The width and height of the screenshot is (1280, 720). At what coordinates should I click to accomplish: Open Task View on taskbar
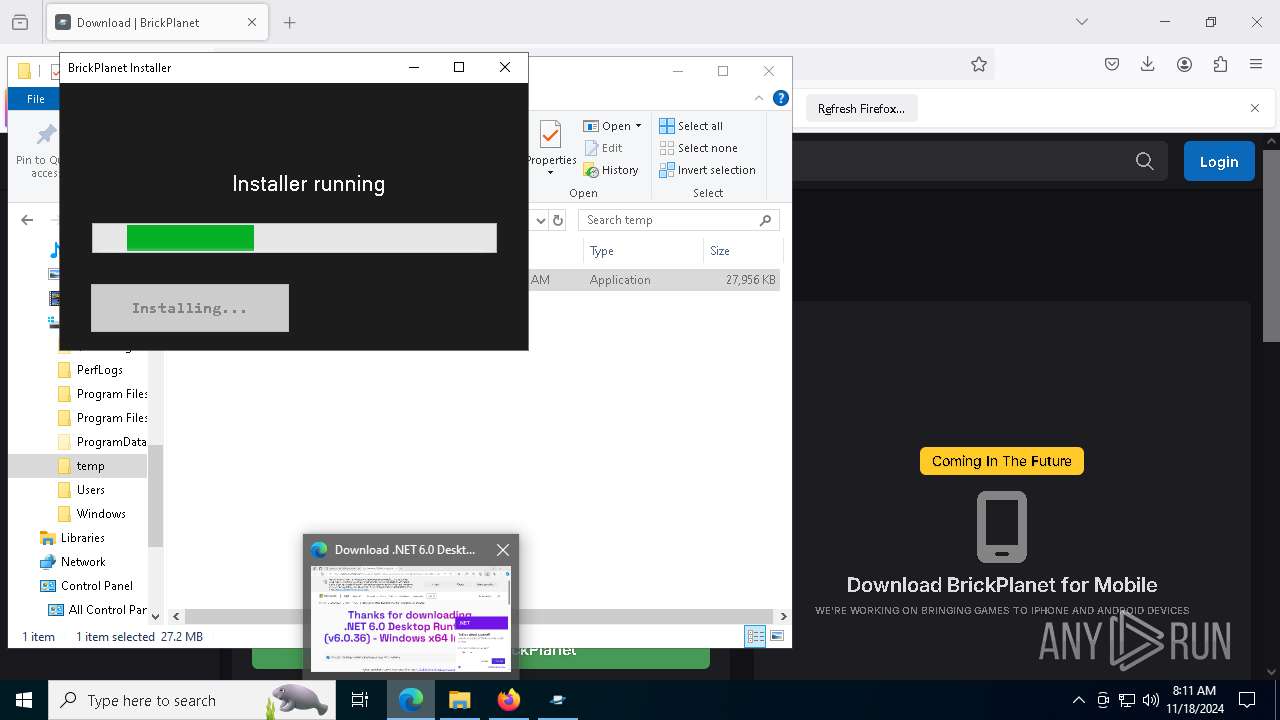pos(360,700)
